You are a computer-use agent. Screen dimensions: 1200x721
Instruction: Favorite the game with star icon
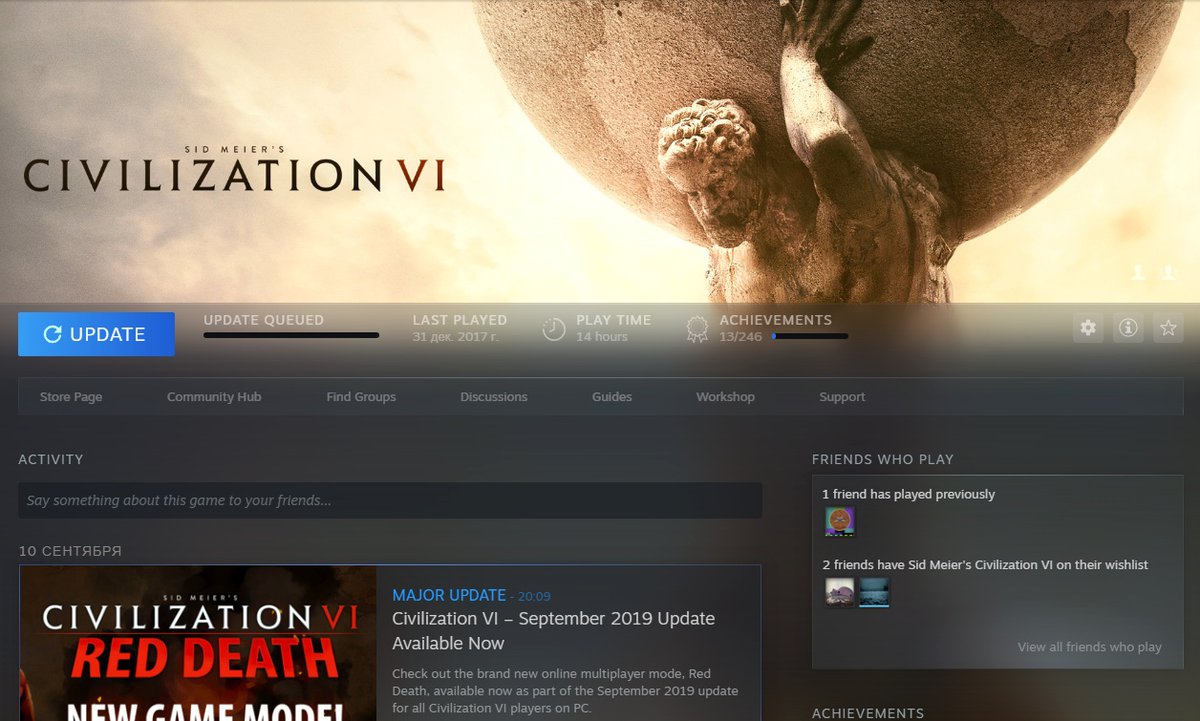[x=1167, y=328]
